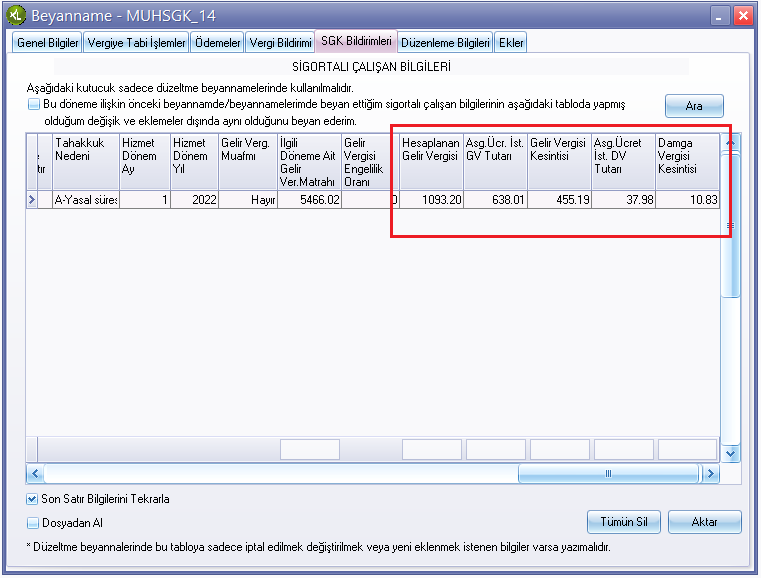Go to the Ödemeler tab

point(217,42)
